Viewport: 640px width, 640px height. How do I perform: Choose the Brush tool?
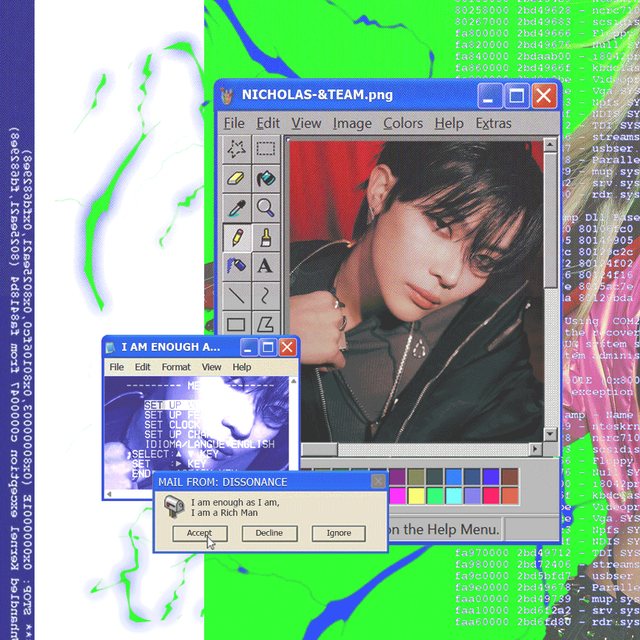[266, 237]
